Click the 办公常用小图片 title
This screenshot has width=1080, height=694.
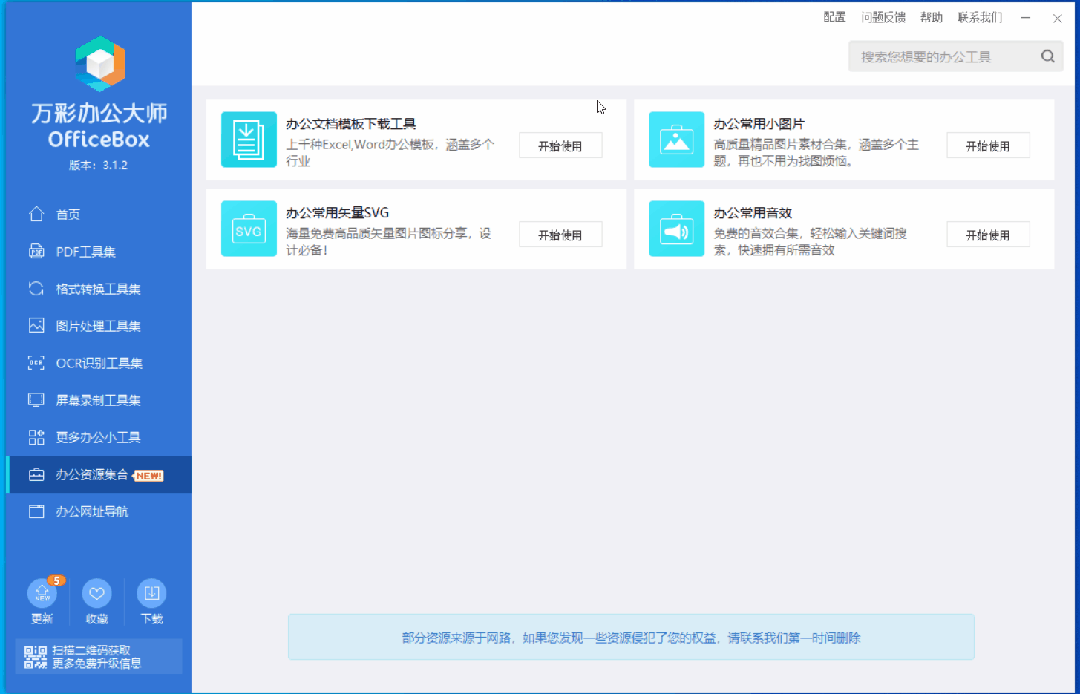click(x=759, y=124)
